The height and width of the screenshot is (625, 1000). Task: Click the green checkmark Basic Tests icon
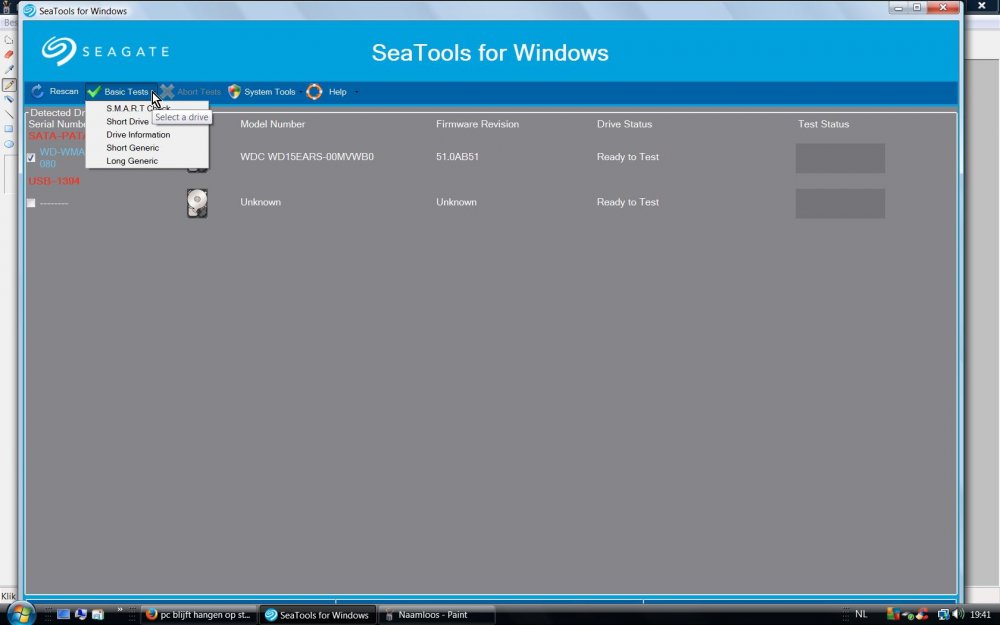tap(94, 92)
